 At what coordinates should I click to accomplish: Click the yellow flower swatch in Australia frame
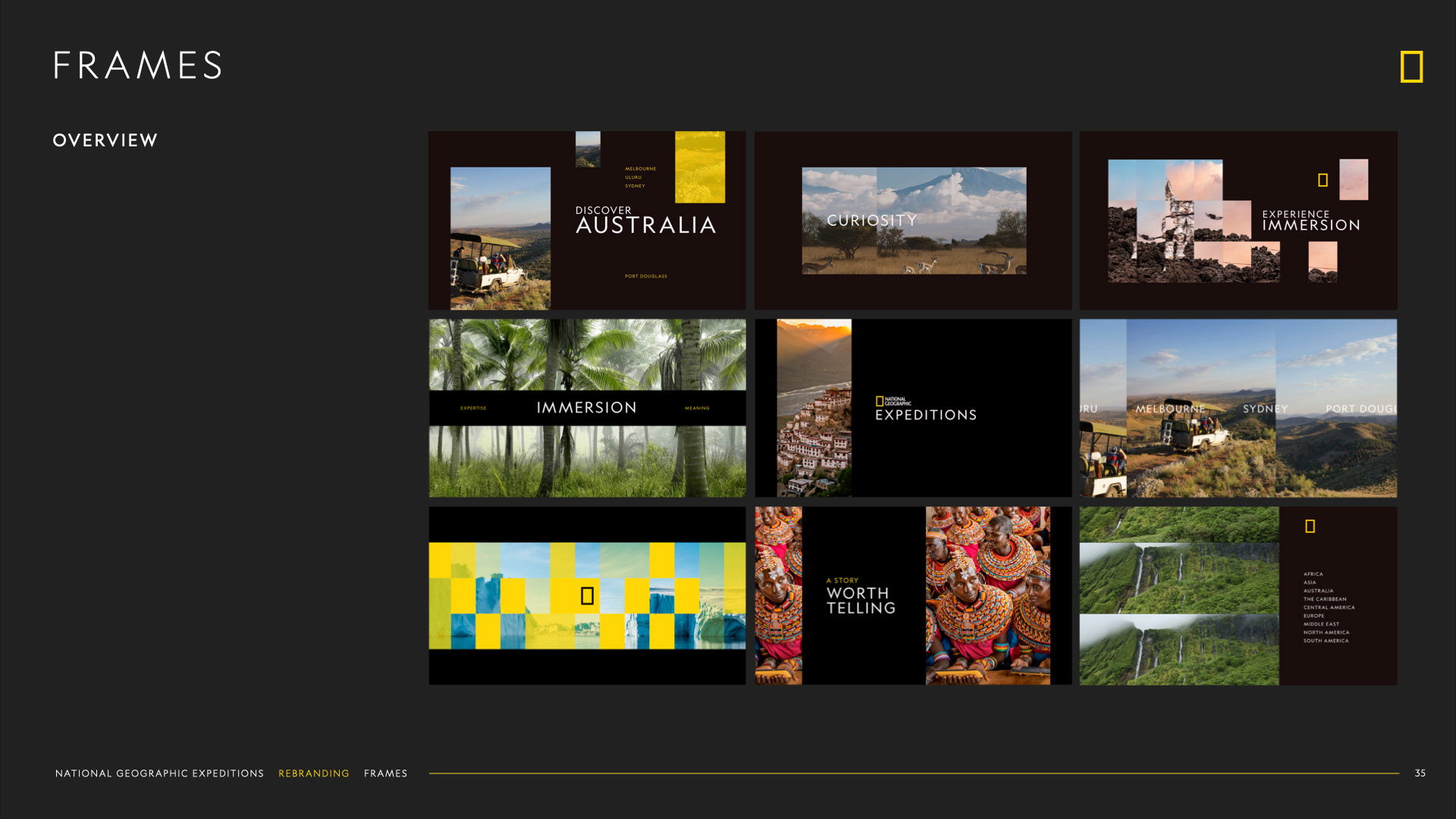point(699,167)
